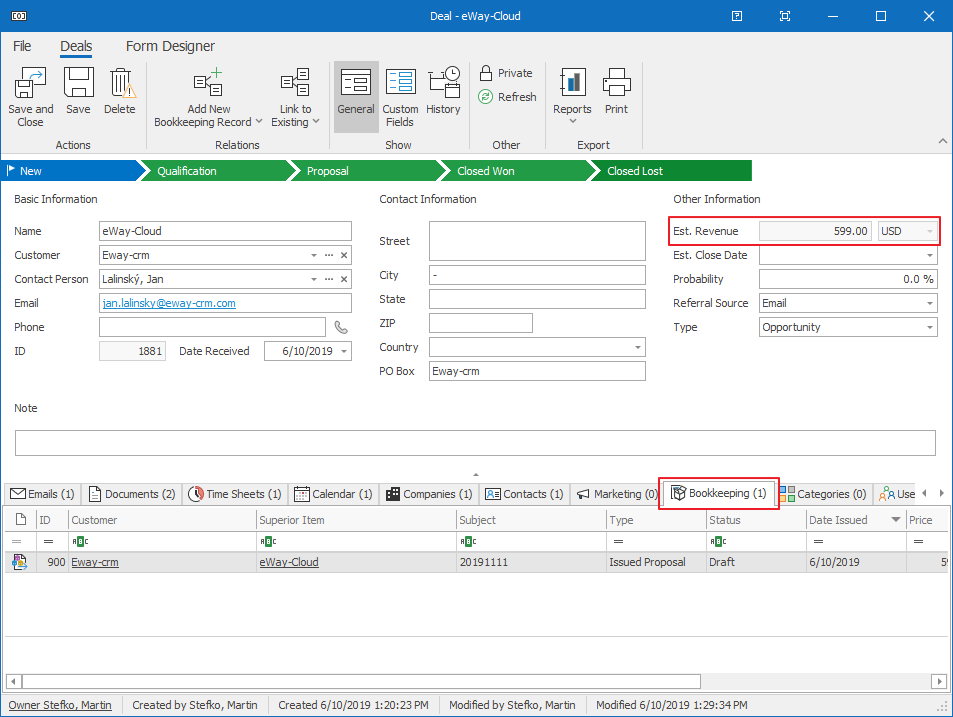Clear the Customer field with X
The height and width of the screenshot is (717, 953).
344,255
